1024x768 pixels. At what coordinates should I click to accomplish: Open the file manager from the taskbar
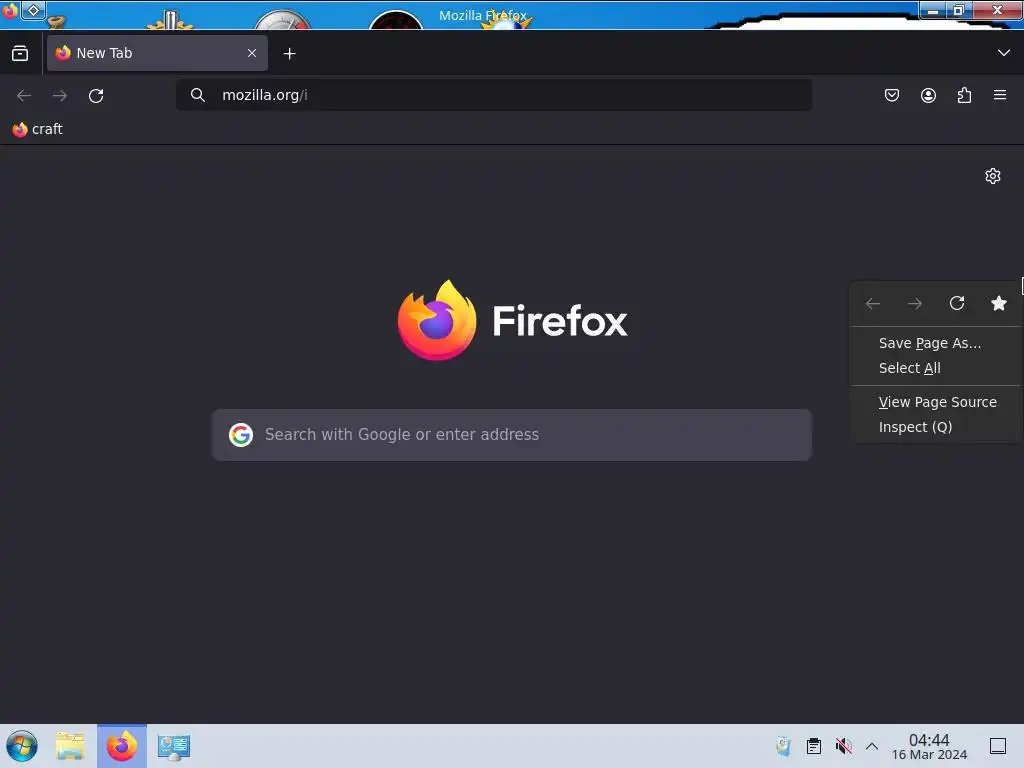coord(70,746)
